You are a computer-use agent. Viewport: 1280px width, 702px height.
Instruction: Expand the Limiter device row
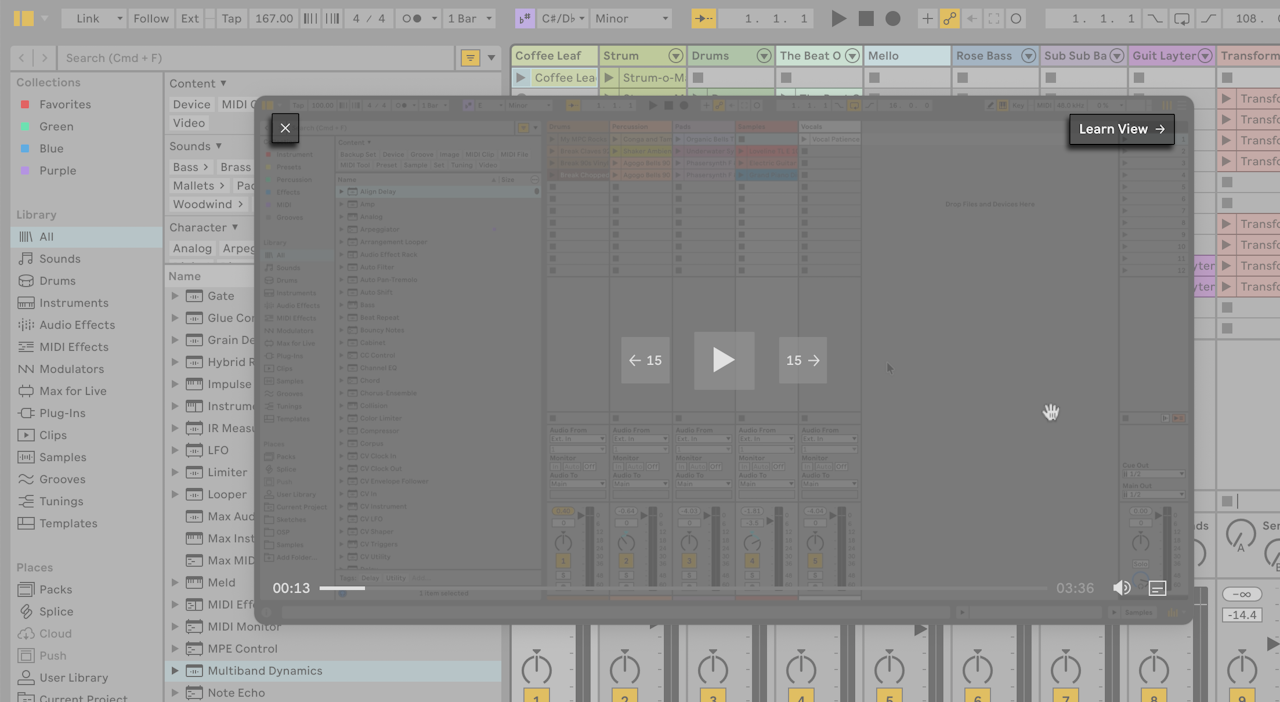pyautogui.click(x=175, y=472)
